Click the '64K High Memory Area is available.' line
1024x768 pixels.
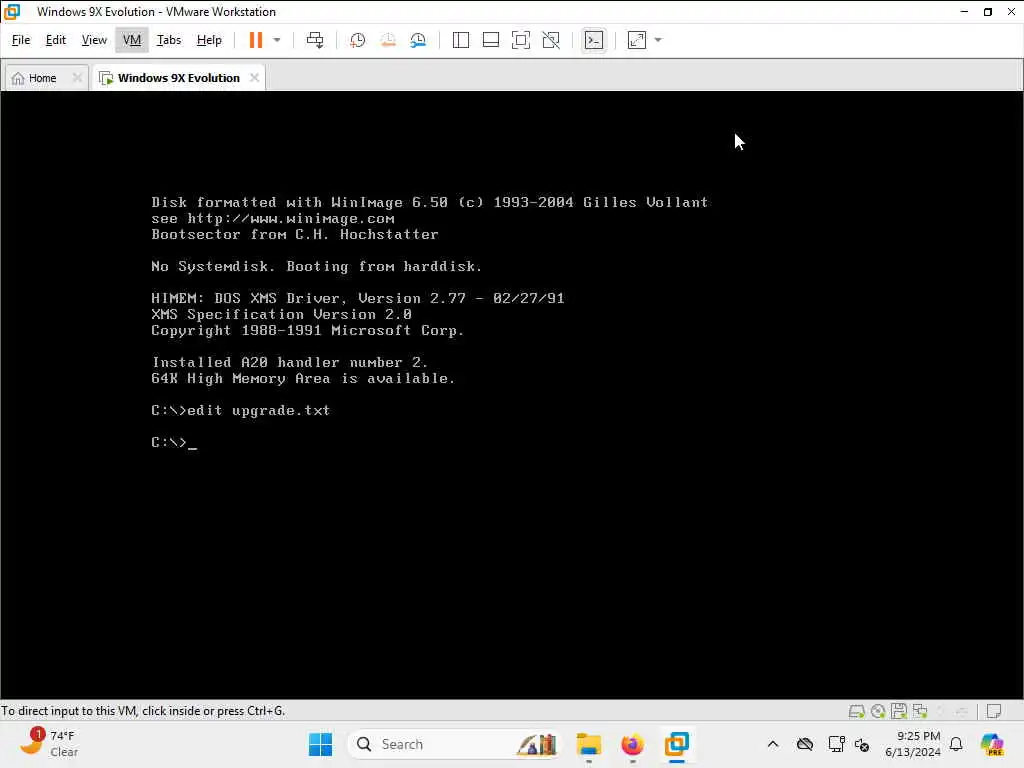tap(303, 379)
